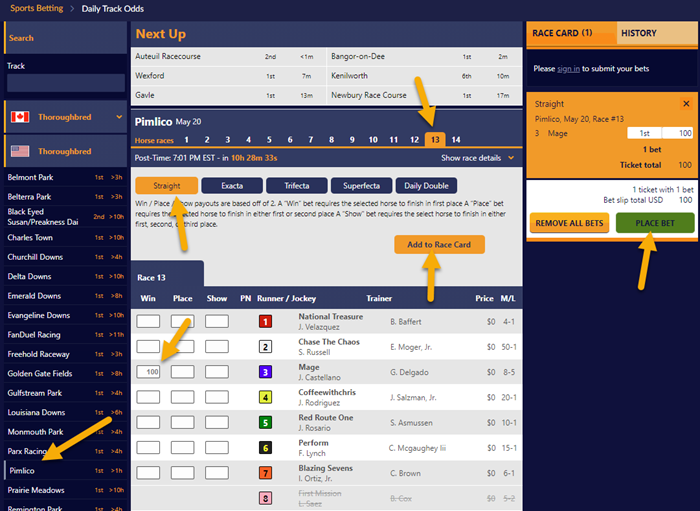Screen dimensions: 700x511
Task: Expand the Canadian Thoroughbred section chevron
Action: point(119,117)
